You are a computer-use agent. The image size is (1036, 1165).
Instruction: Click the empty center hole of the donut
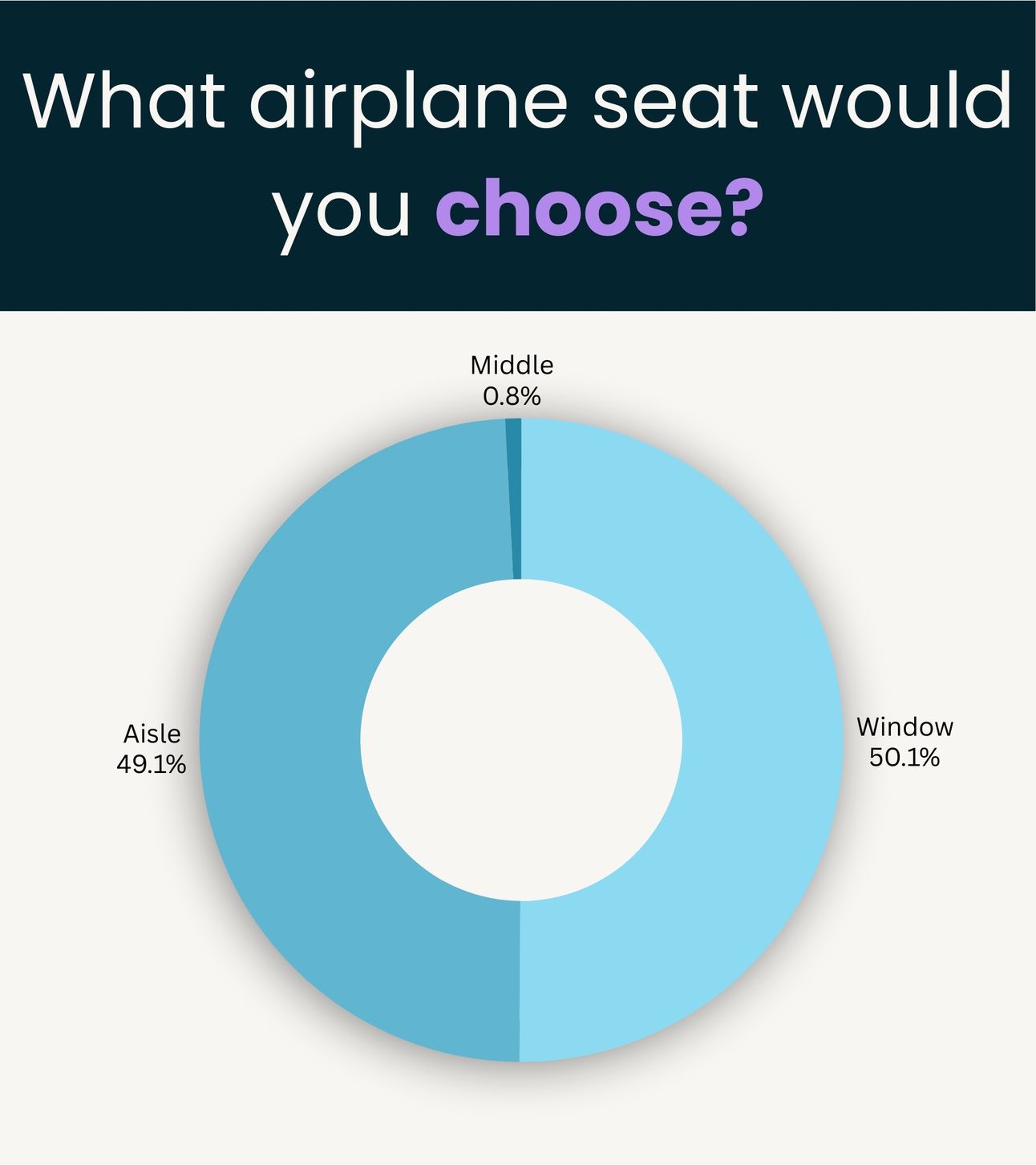pyautogui.click(x=521, y=740)
